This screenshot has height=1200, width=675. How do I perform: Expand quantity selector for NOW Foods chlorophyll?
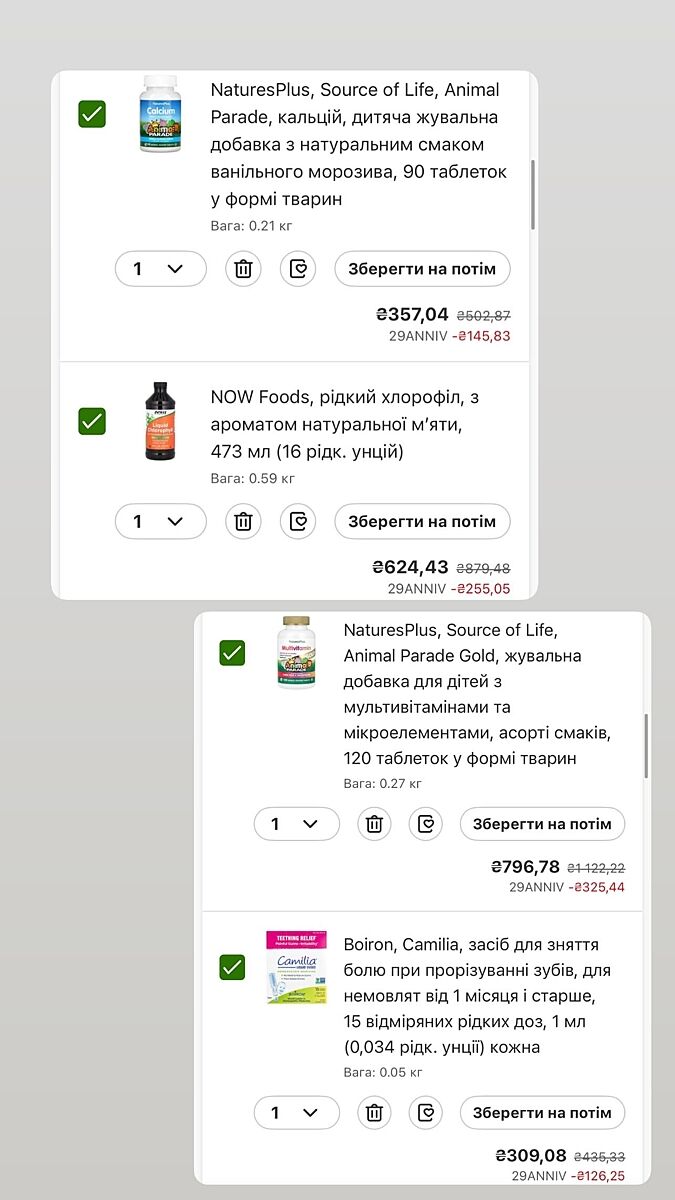pos(160,521)
